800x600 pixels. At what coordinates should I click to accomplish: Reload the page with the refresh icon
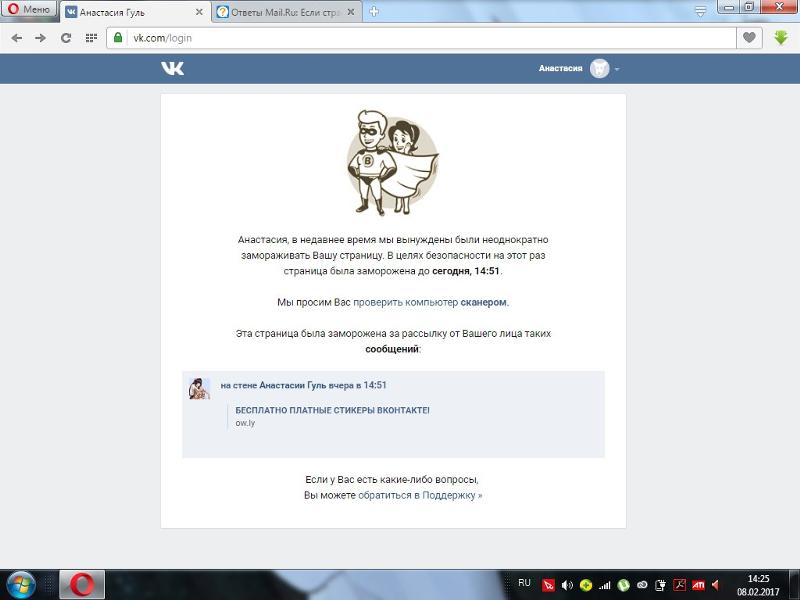[66, 38]
